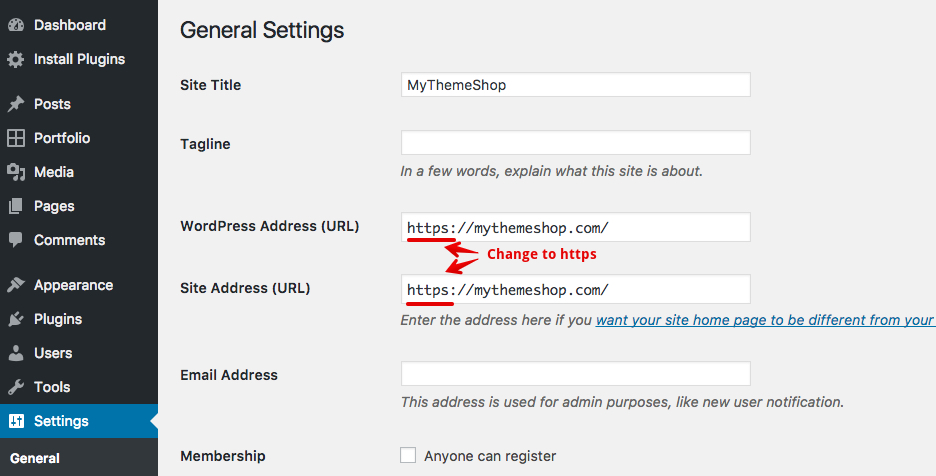Viewport: 936px width, 476px height.
Task: Open the Portfolio grid icon
Action: [16, 138]
